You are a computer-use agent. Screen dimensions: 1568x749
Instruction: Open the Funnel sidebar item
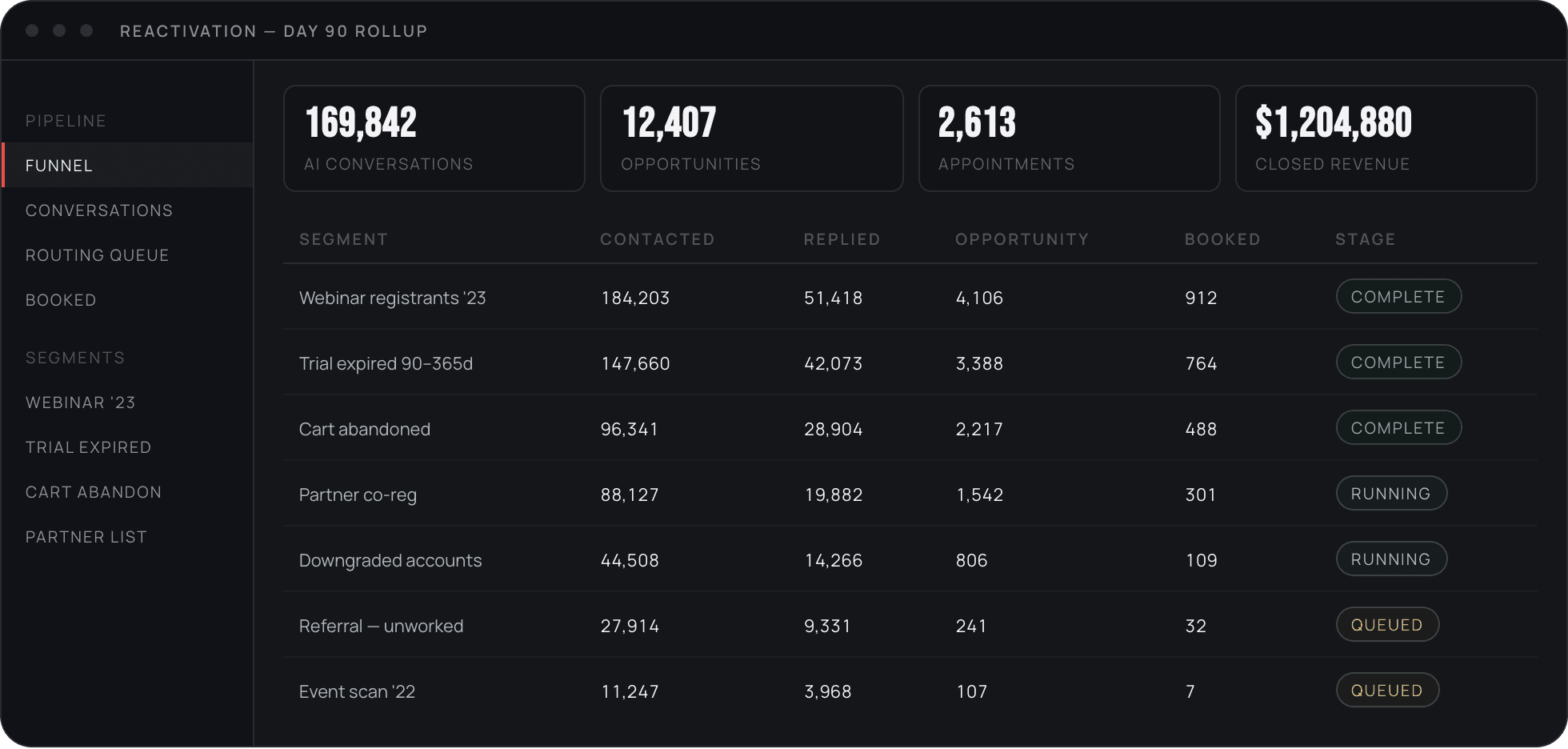128,166
